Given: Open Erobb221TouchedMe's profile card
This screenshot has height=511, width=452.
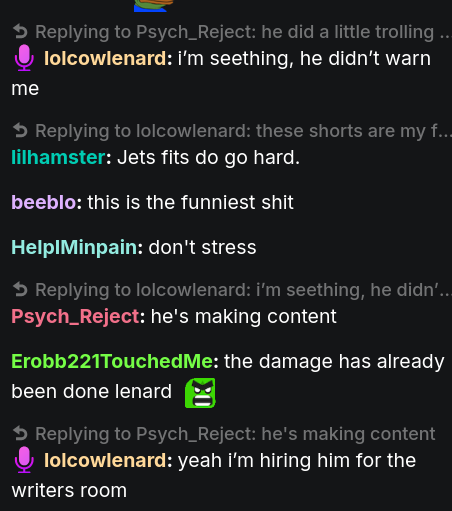Looking at the screenshot, I should (112, 361).
